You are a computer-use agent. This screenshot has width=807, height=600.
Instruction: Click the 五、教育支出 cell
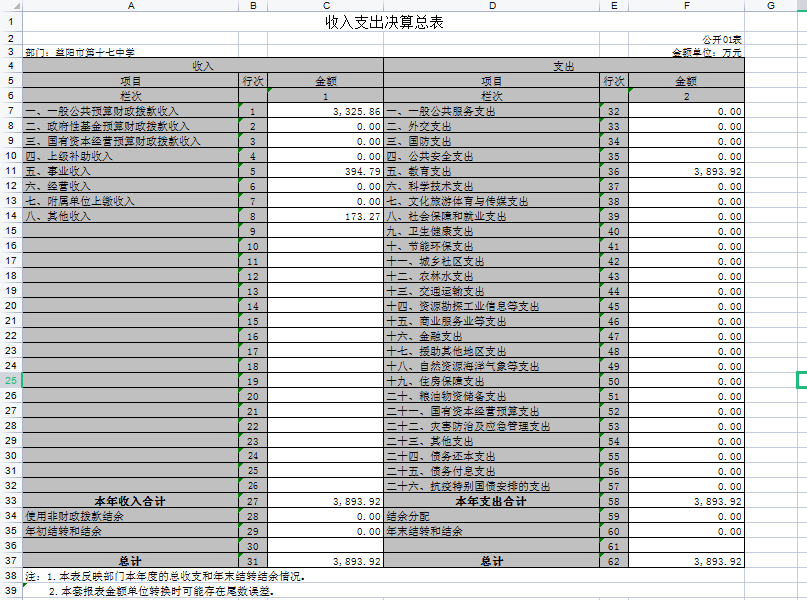click(x=491, y=171)
